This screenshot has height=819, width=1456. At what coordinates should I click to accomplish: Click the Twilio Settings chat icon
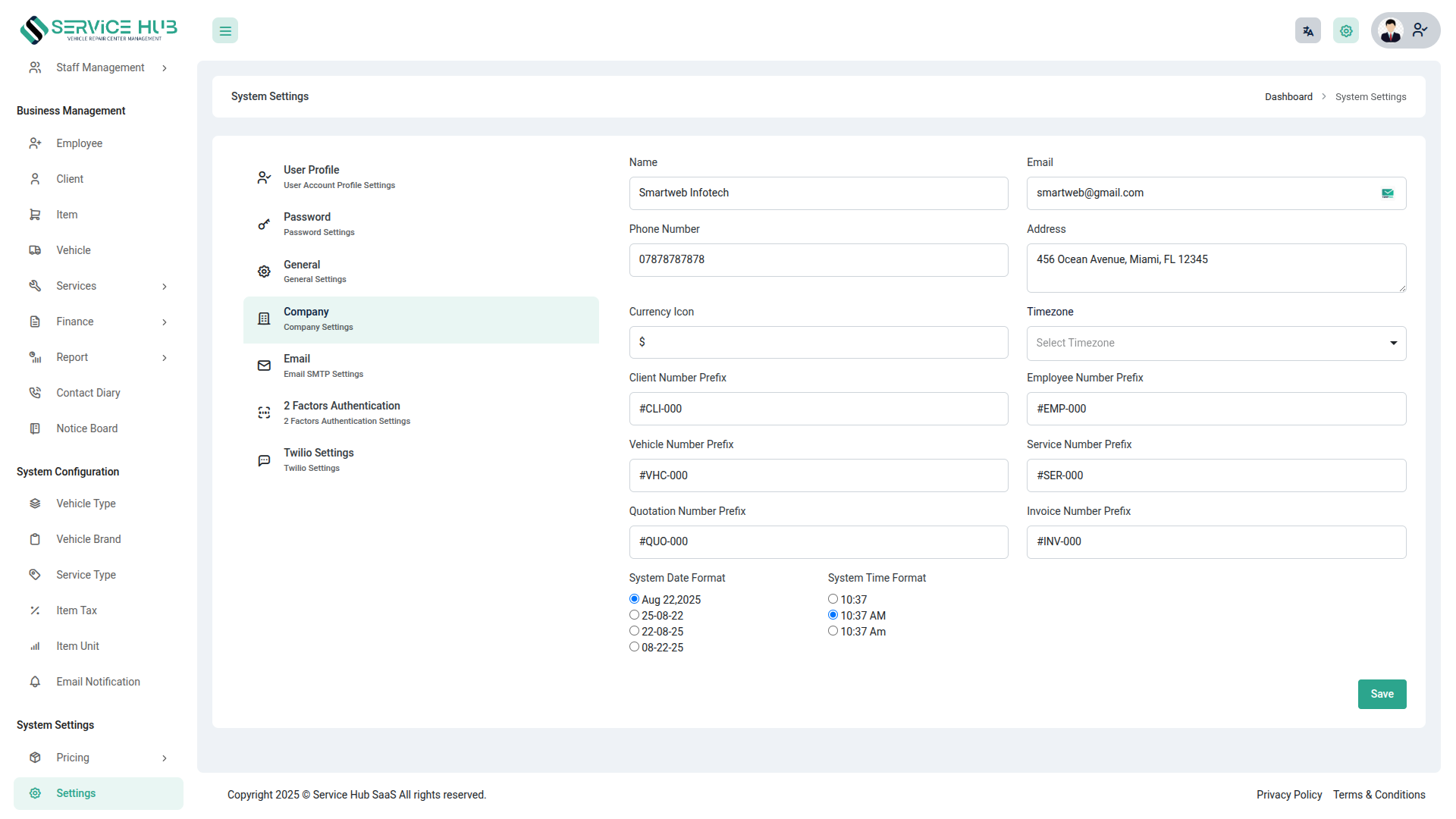point(264,460)
